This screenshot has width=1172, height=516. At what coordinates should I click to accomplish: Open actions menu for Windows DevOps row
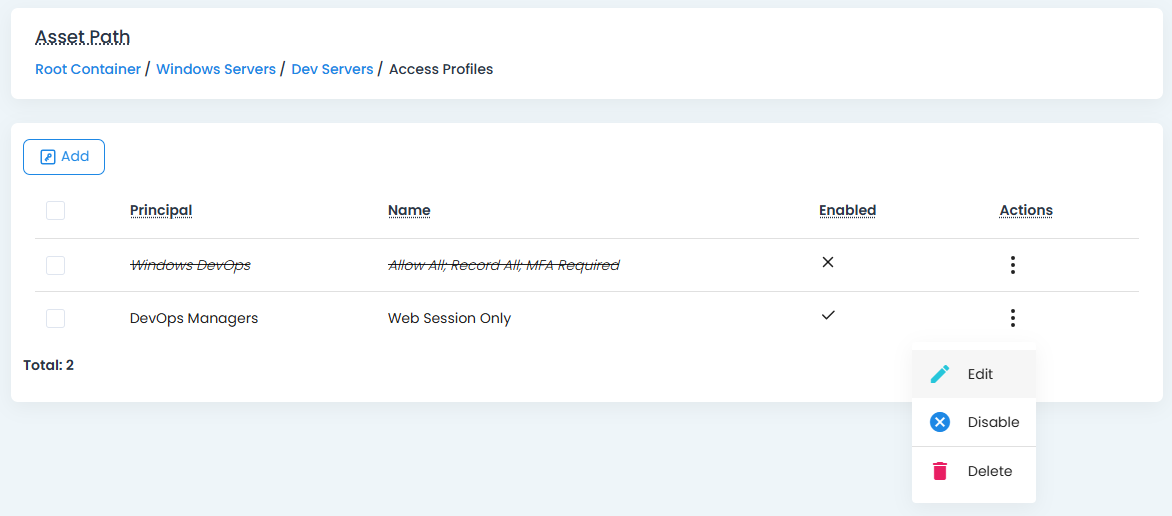[1012, 265]
